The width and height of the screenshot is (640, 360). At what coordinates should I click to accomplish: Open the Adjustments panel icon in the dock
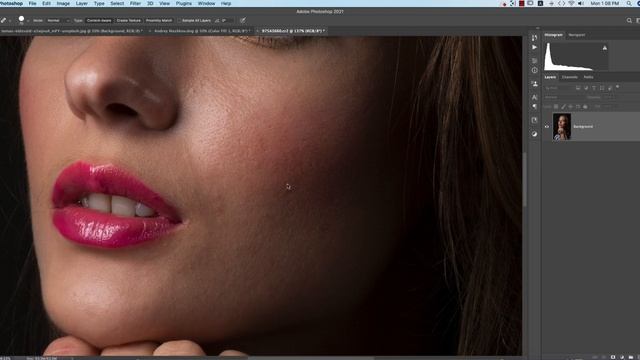tap(535, 134)
